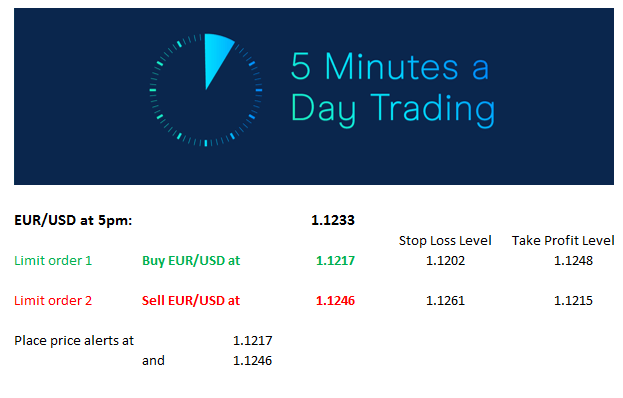The width and height of the screenshot is (623, 398).
Task: Select the Limit order 1 label
Action: pos(53,261)
